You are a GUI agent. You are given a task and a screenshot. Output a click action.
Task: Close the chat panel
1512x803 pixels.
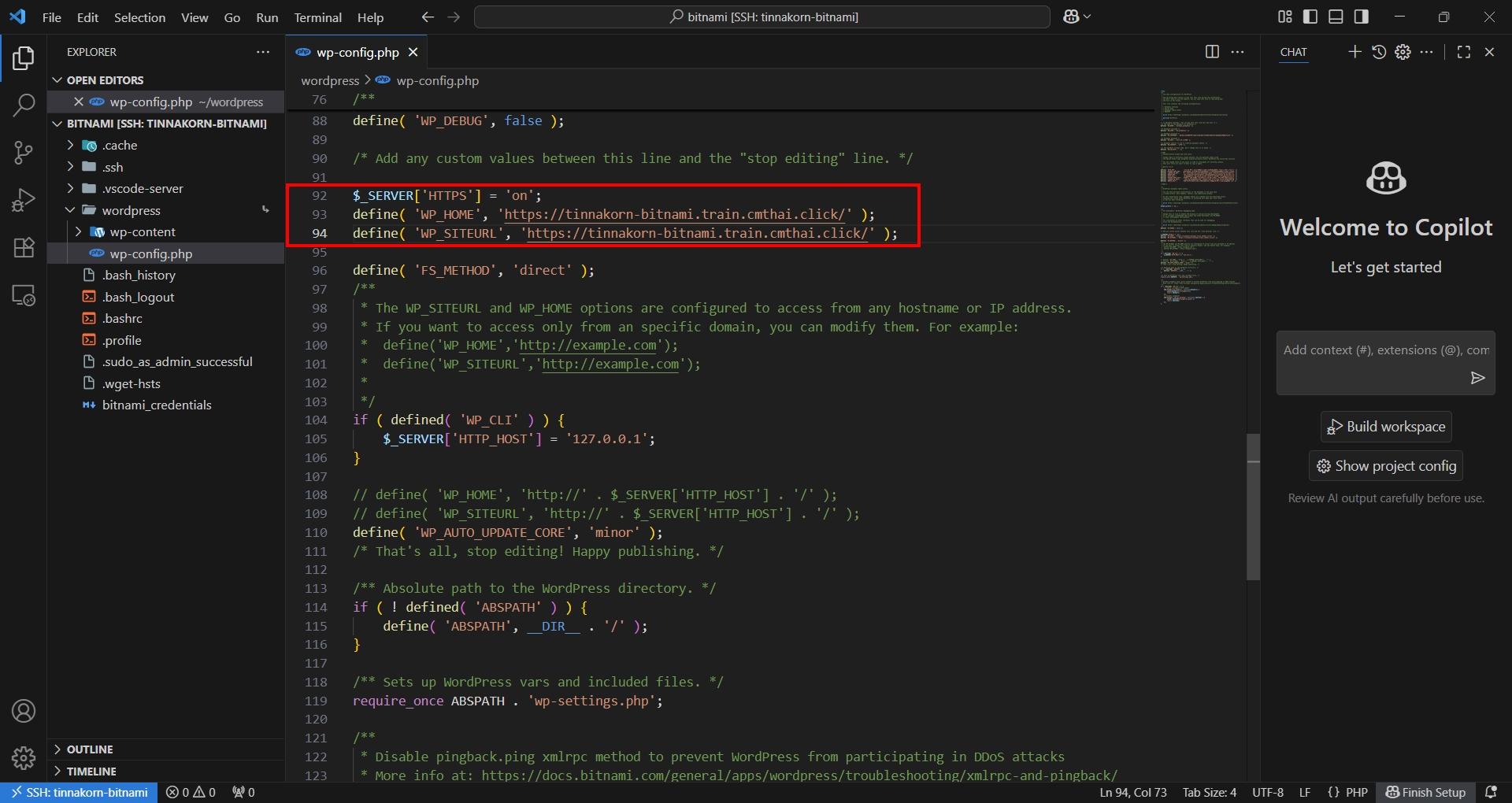click(1489, 52)
